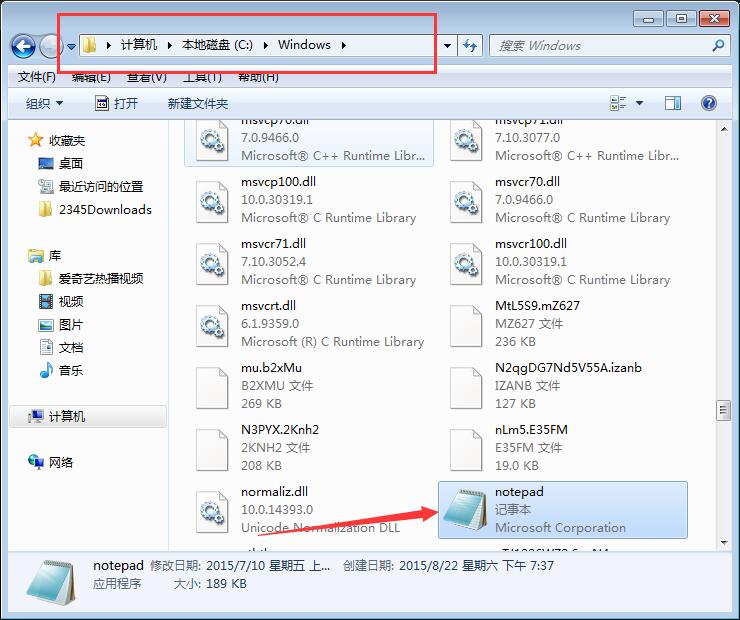
Task: Click the msvcr71.dll file icon
Action: 212,264
